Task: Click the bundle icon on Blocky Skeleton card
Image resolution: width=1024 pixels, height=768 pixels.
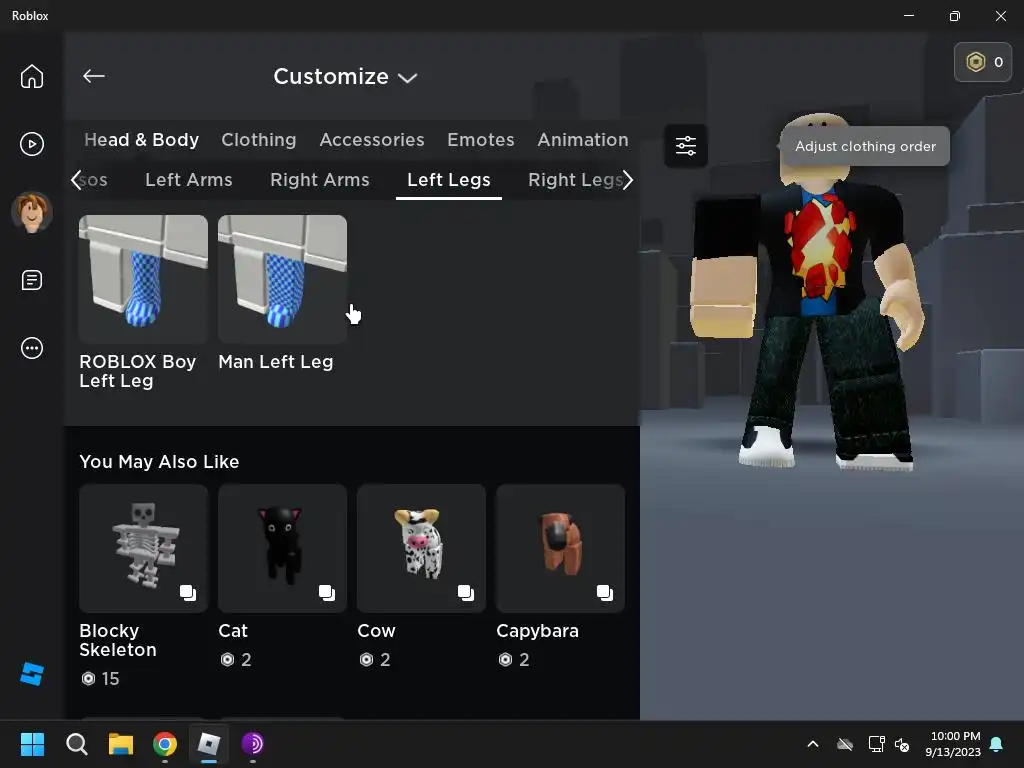Action: pyautogui.click(x=187, y=592)
